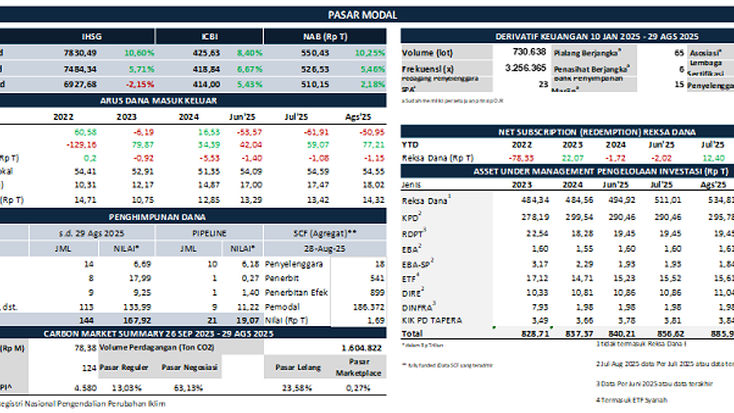The height and width of the screenshot is (413, 734).
Task: Select the NAB (Rp T) column header
Action: (325, 37)
